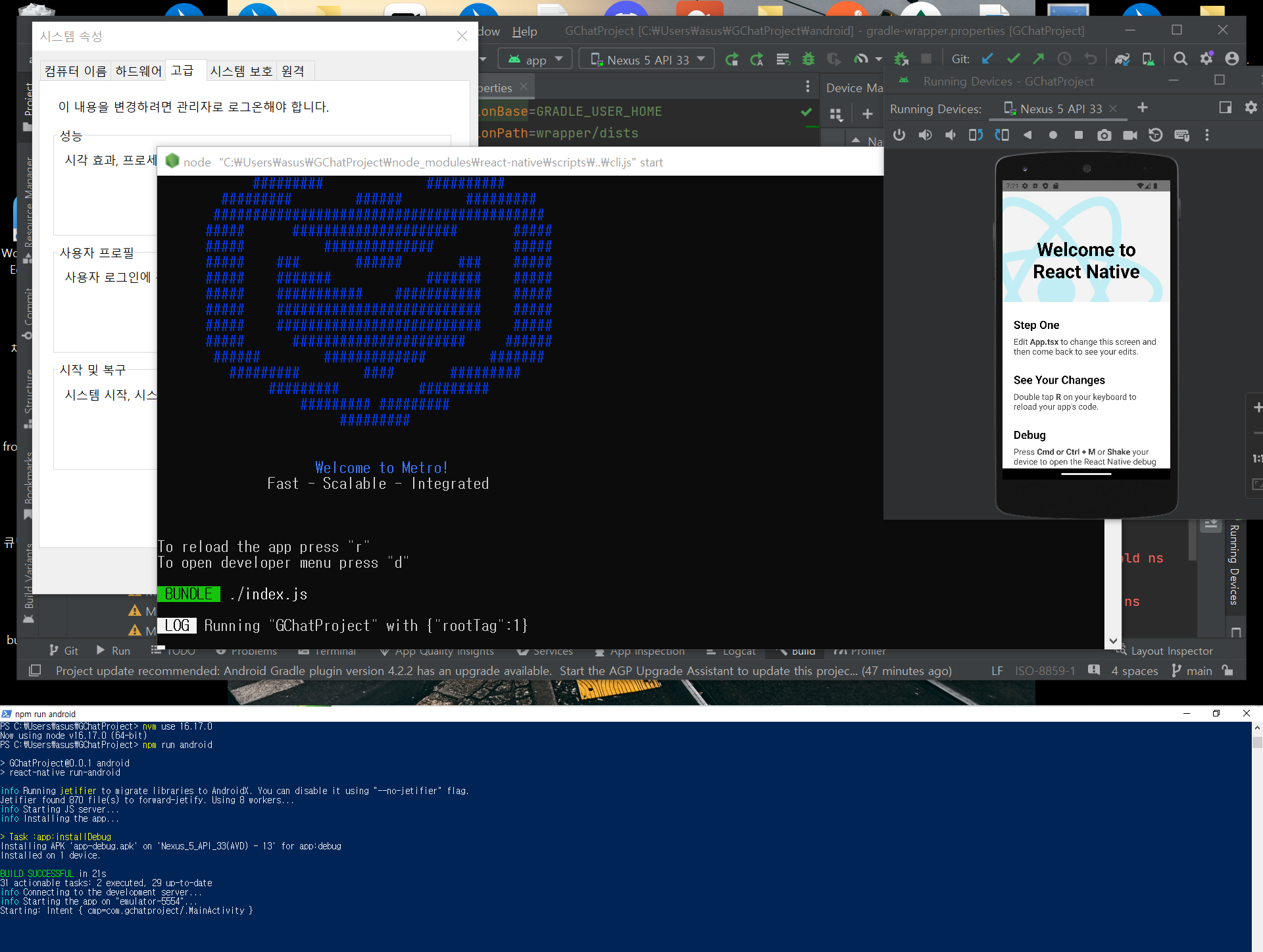Viewport: 1263px width, 952px height.
Task: Raise emulator volume with Volume Up icon
Action: [x=925, y=135]
